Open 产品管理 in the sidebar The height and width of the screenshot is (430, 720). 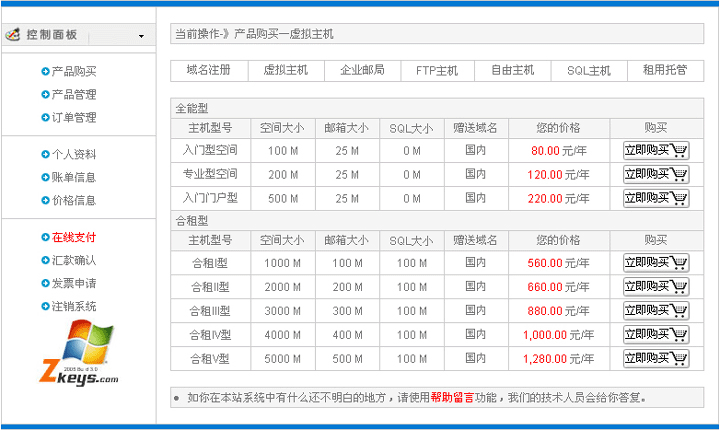coord(74,95)
